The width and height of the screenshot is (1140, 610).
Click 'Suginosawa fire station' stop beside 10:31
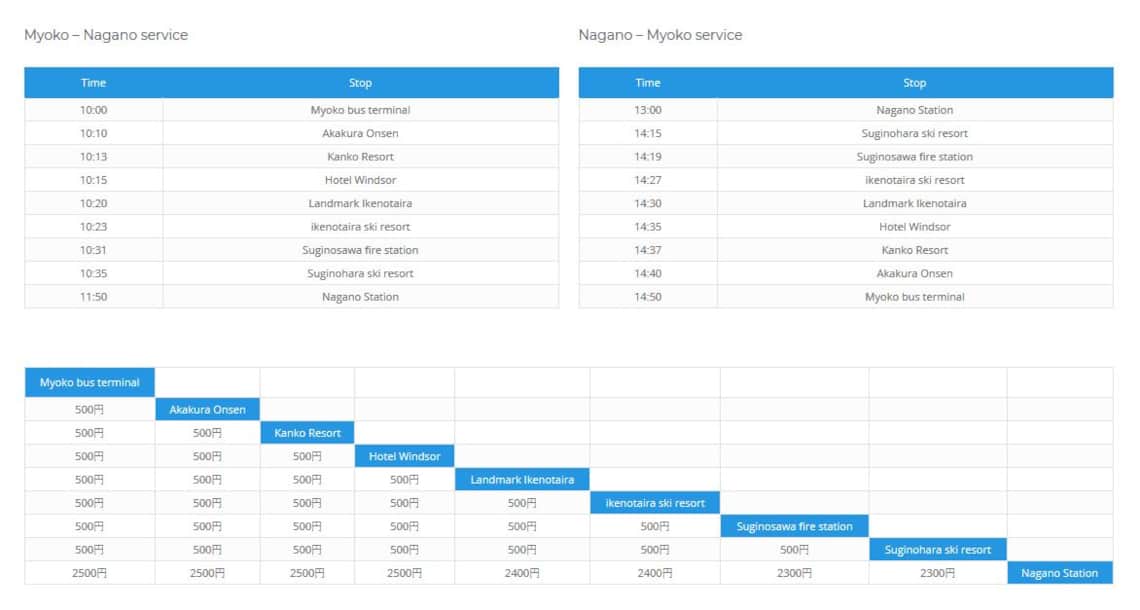pyautogui.click(x=361, y=249)
